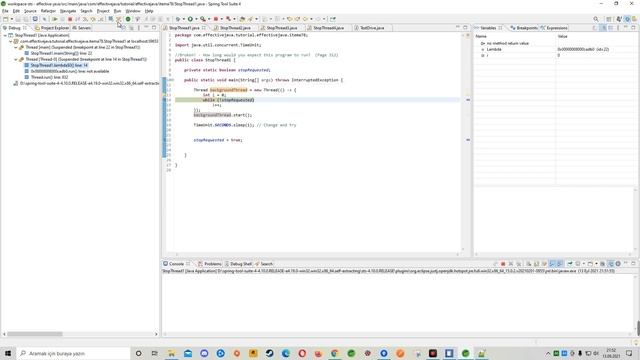
Task: Collapse all in the Variables view toolbar
Action: (611, 27)
